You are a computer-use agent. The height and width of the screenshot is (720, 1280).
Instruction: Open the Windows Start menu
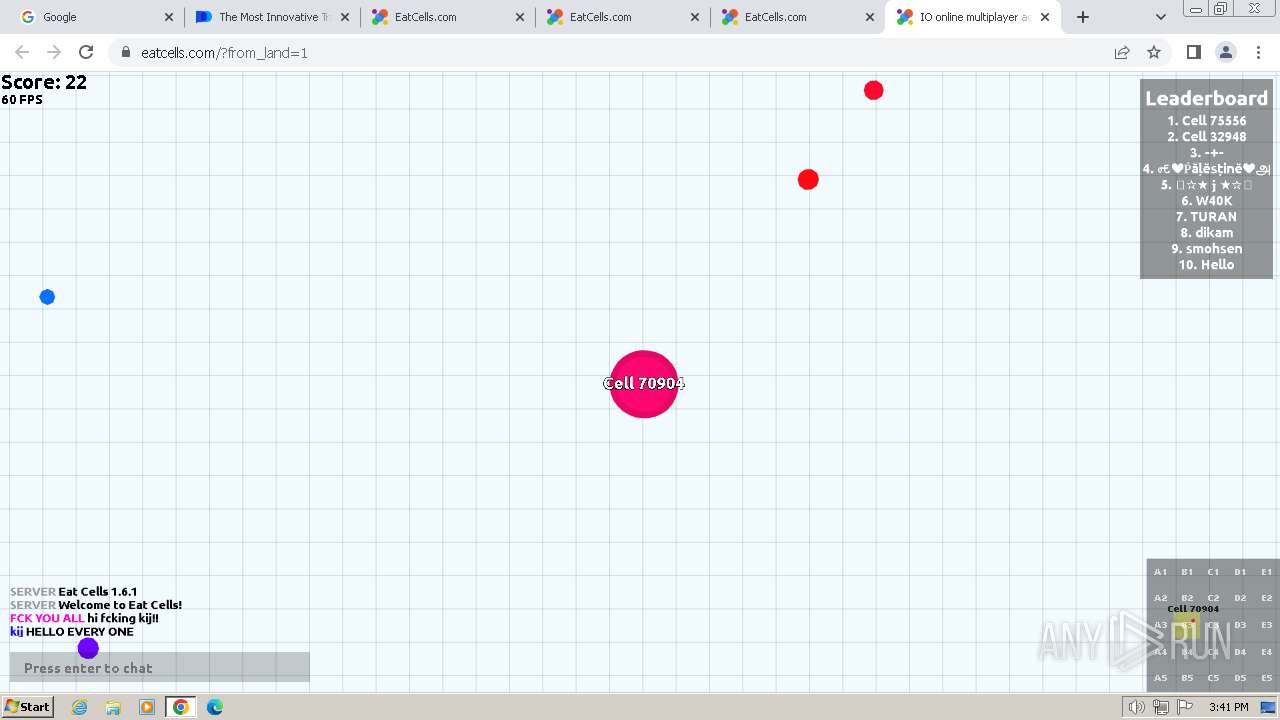[28, 707]
